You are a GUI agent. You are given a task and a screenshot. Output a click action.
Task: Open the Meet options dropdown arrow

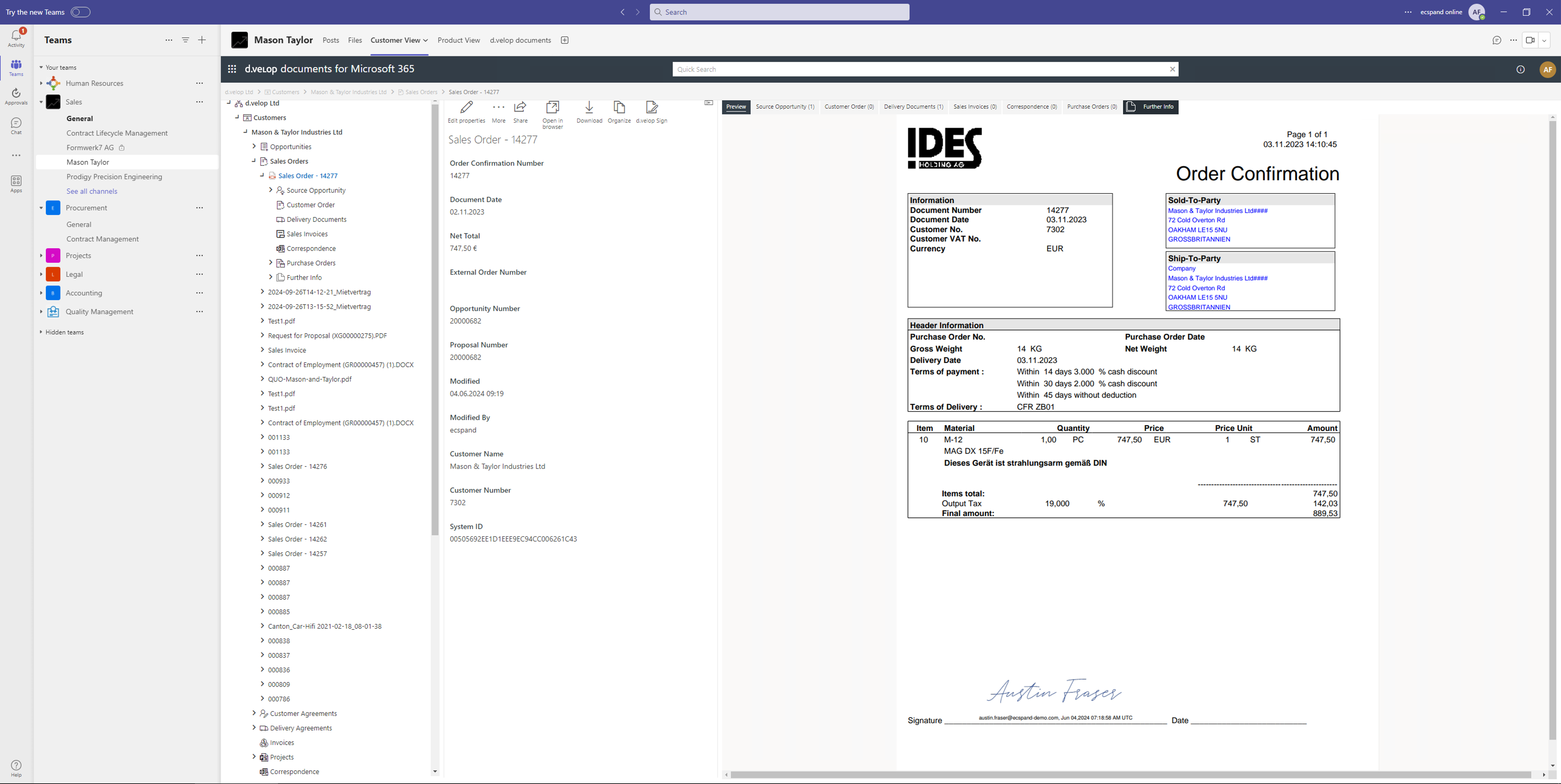[1544, 40]
